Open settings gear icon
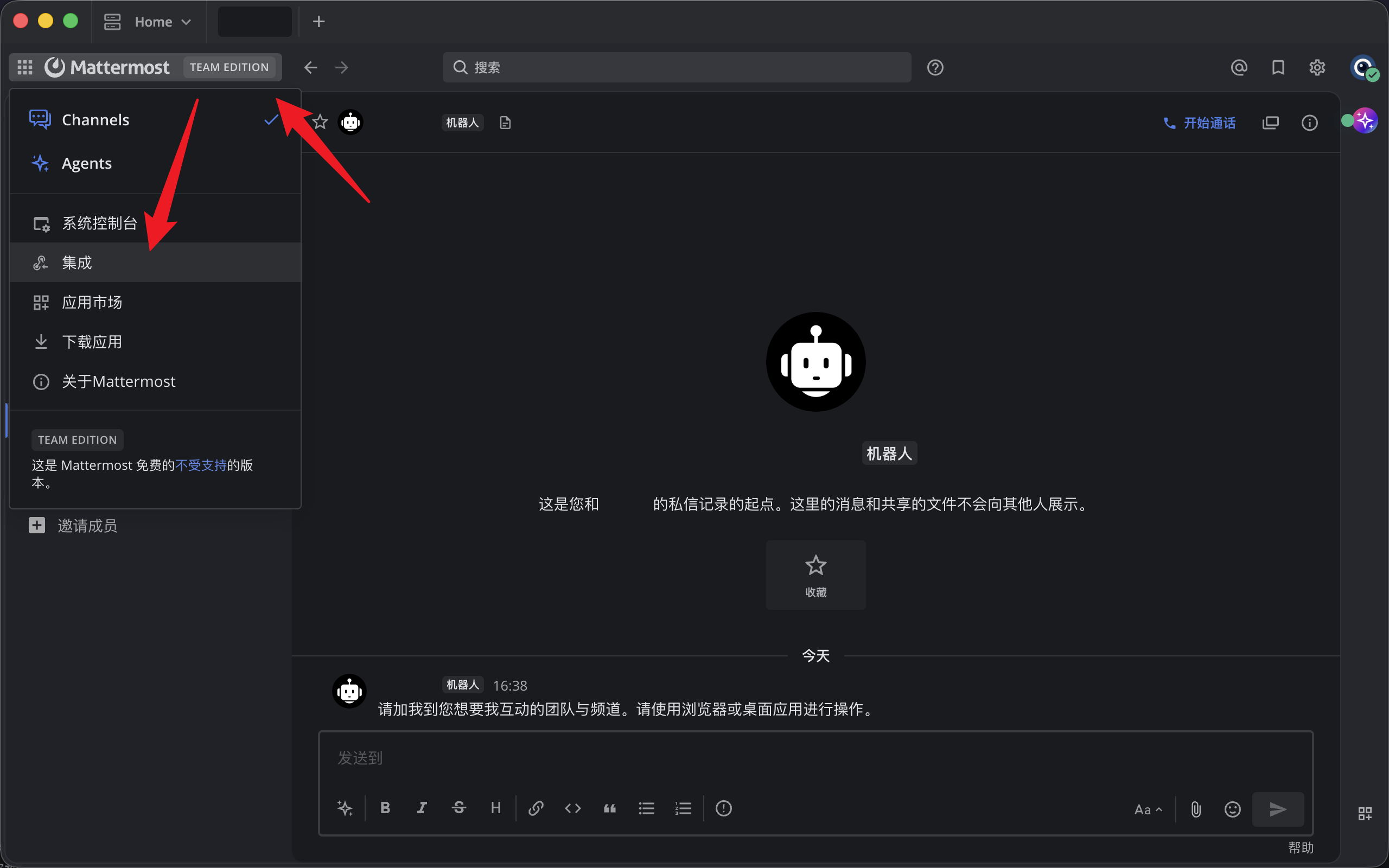 coord(1317,67)
